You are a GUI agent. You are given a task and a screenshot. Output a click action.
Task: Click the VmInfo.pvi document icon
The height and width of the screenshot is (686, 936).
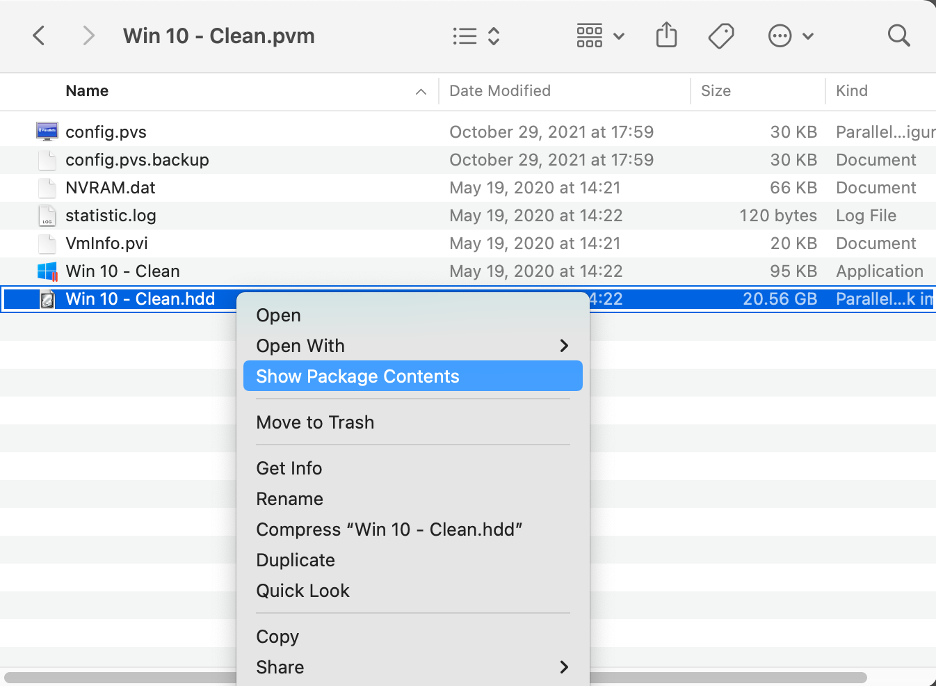pyautogui.click(x=47, y=243)
